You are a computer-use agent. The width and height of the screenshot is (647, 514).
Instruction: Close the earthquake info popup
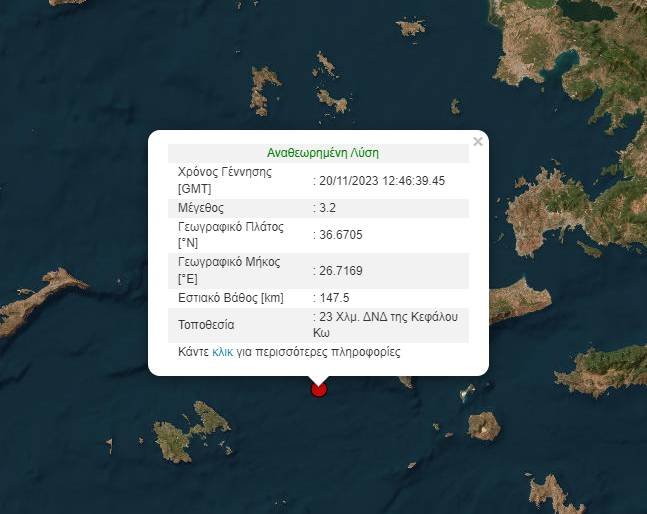[478, 142]
